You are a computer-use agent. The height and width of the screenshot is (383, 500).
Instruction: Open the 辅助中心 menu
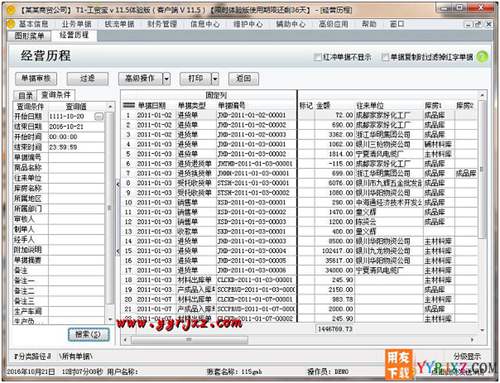[x=291, y=24]
